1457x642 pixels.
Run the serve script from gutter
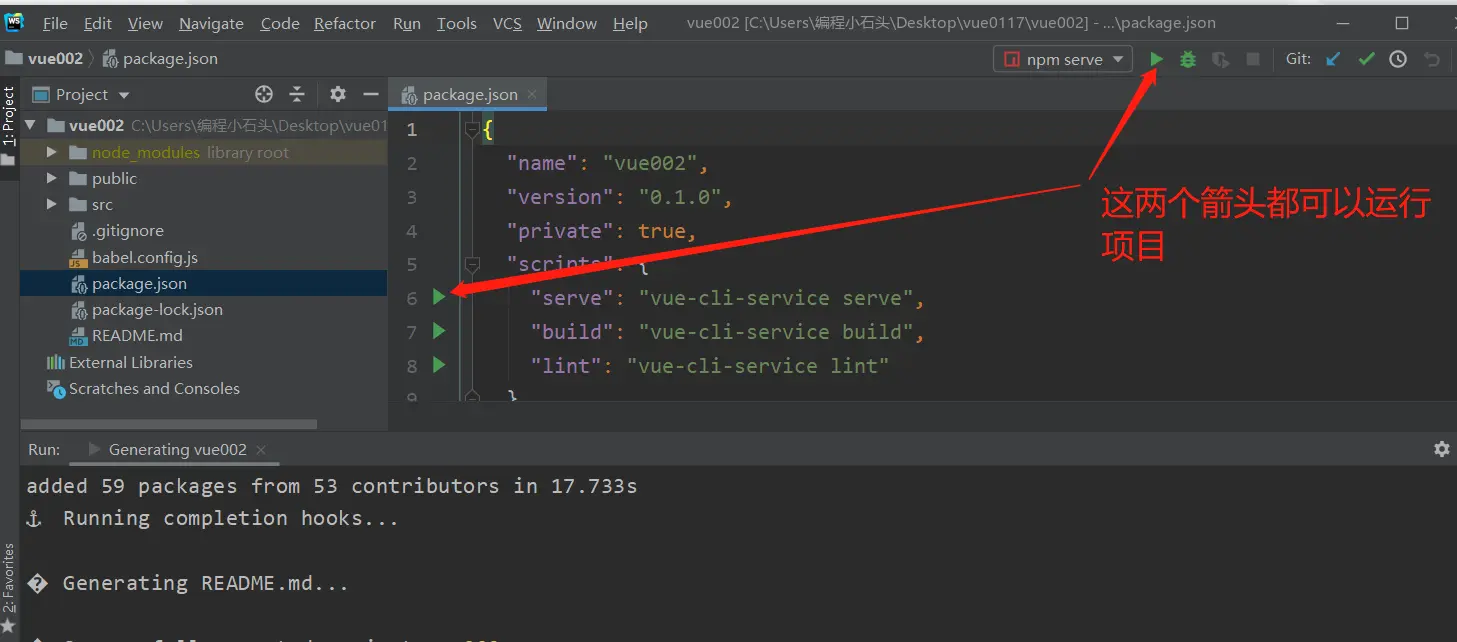(439, 297)
